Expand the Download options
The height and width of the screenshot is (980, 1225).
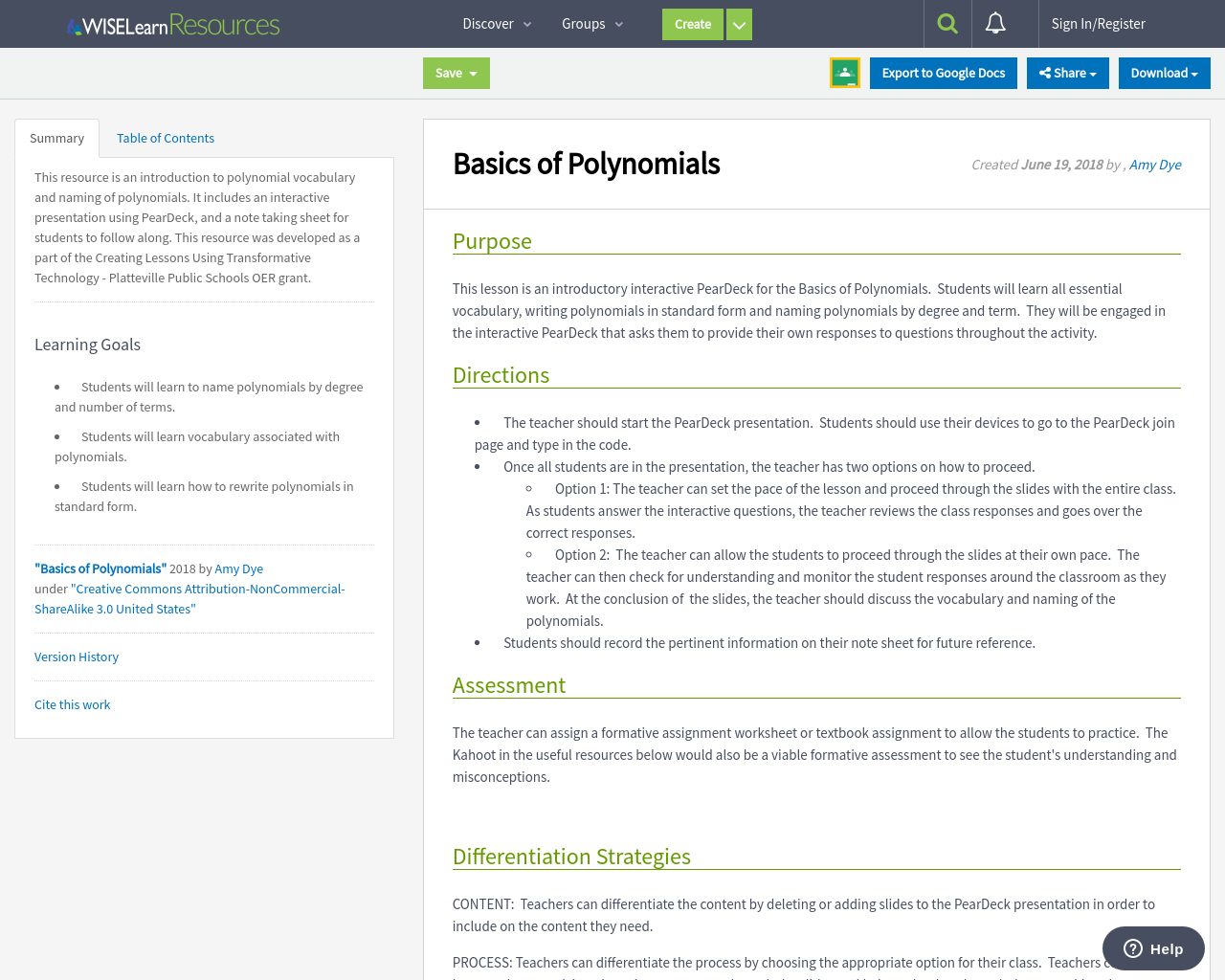click(1164, 72)
